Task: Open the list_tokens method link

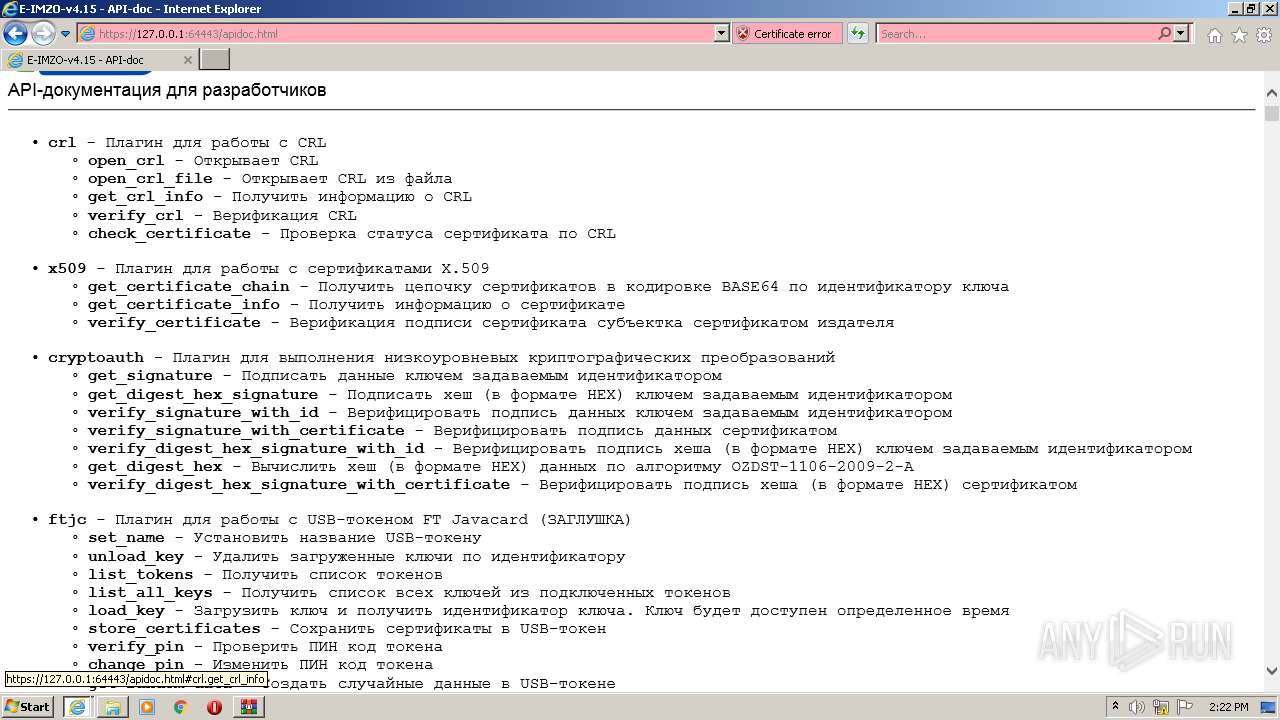Action: point(140,575)
